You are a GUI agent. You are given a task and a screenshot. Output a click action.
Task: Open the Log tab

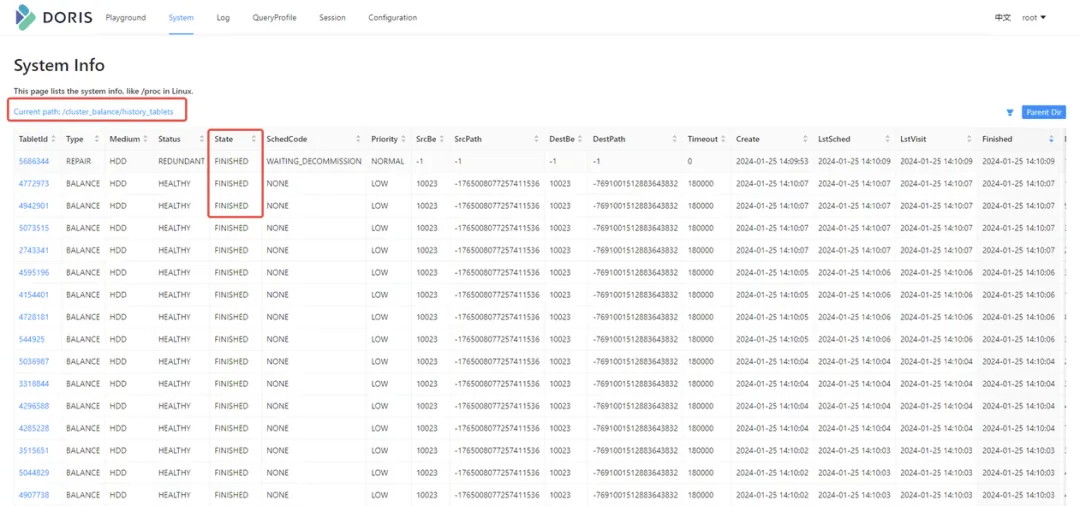click(x=223, y=18)
